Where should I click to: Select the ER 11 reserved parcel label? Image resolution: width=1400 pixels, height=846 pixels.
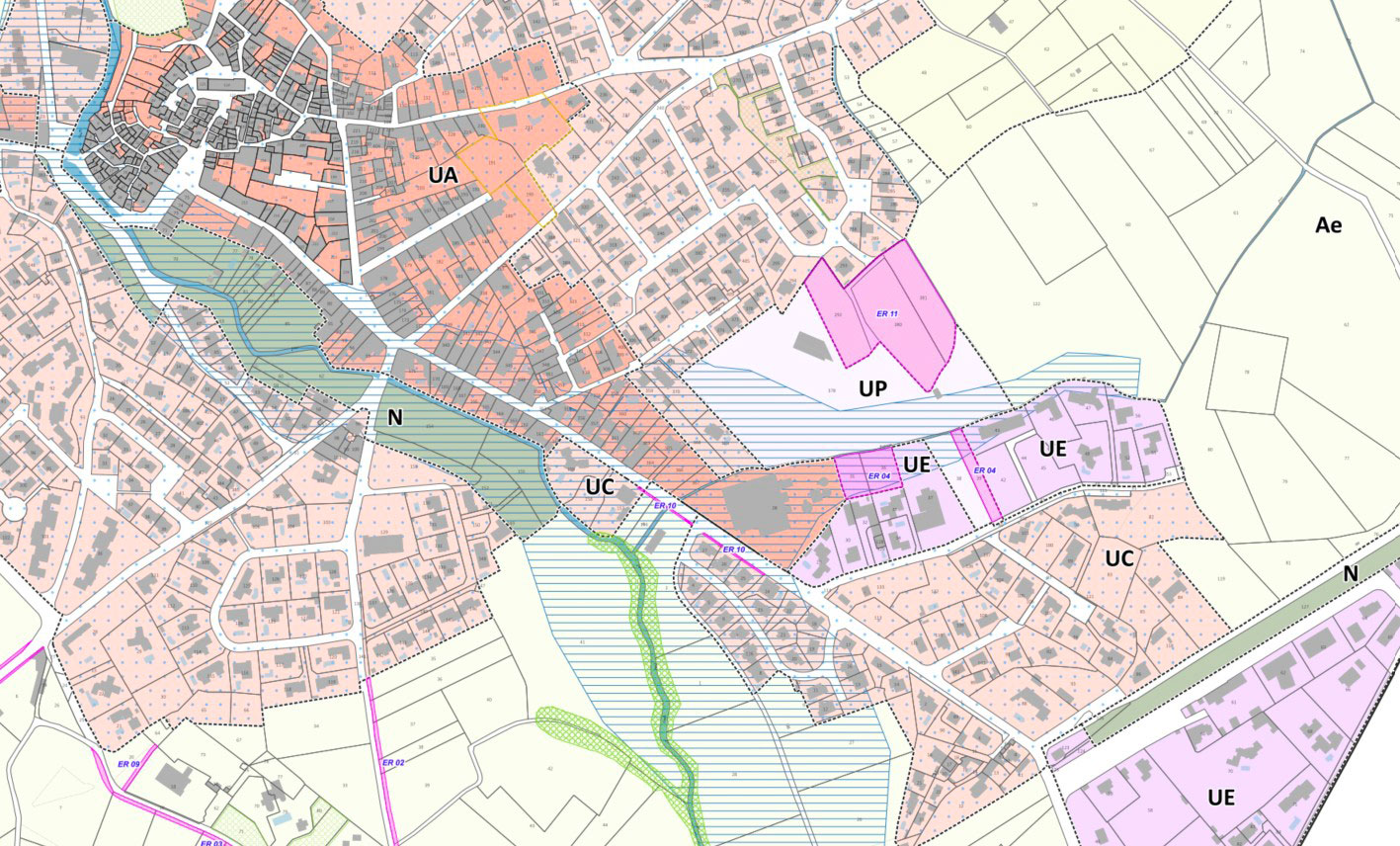(886, 314)
